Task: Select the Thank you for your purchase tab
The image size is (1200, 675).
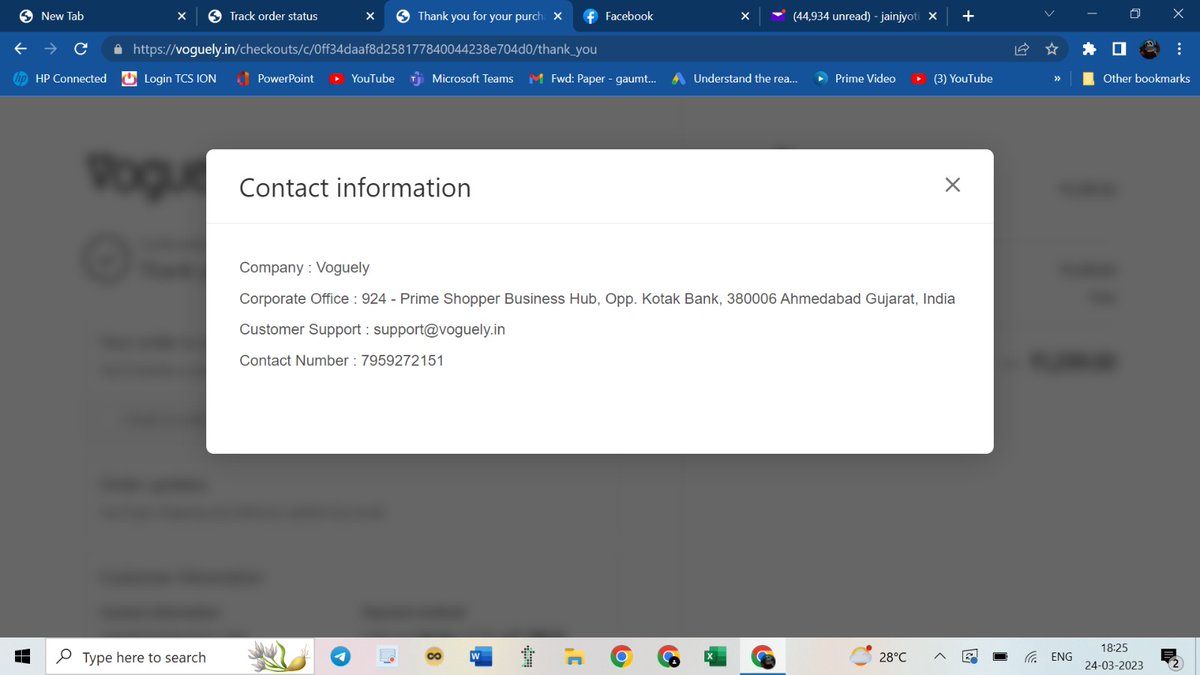Action: click(x=478, y=16)
